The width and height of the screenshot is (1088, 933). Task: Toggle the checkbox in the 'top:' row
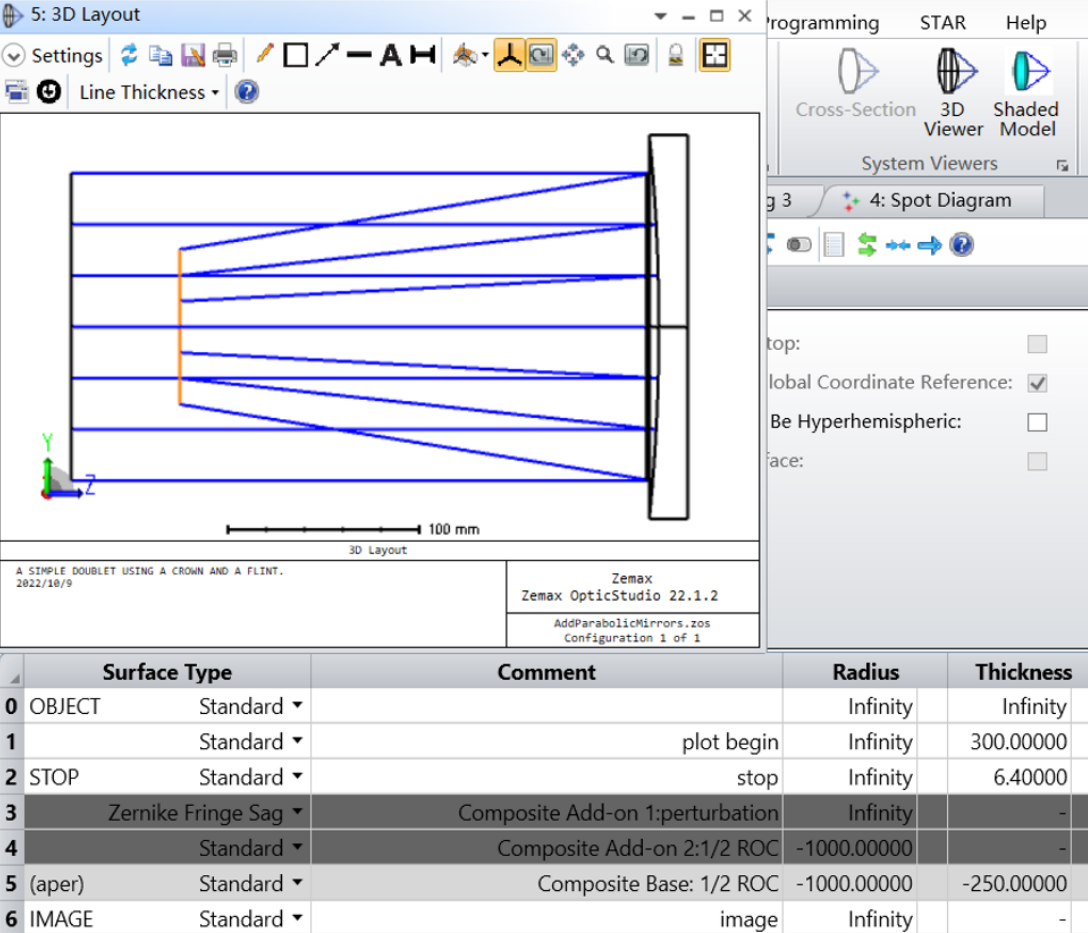[1037, 344]
